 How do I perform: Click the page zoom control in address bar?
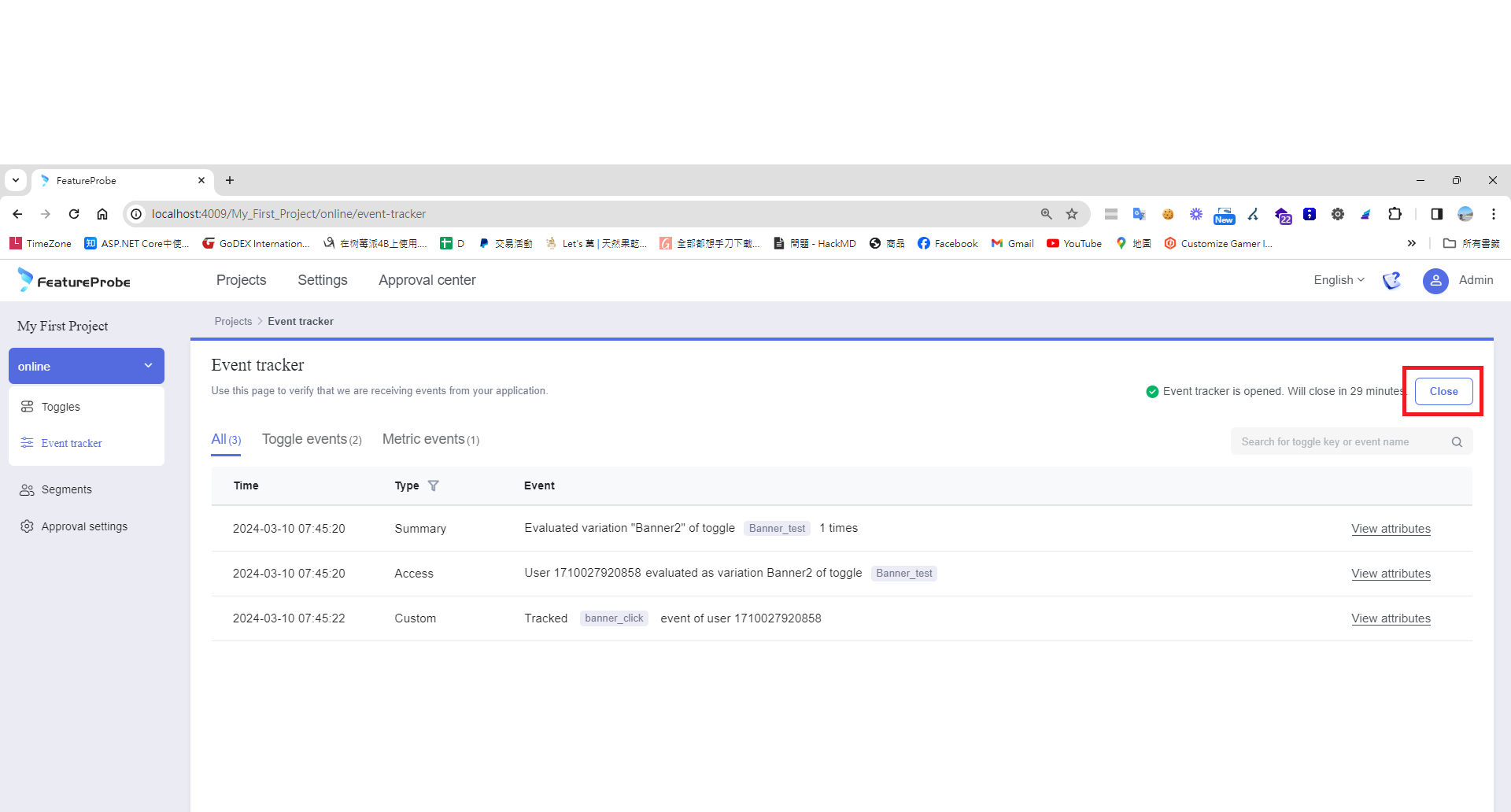1046,213
